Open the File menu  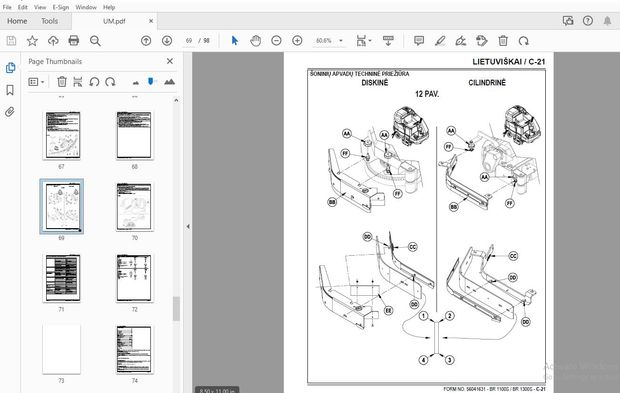[x=7, y=7]
